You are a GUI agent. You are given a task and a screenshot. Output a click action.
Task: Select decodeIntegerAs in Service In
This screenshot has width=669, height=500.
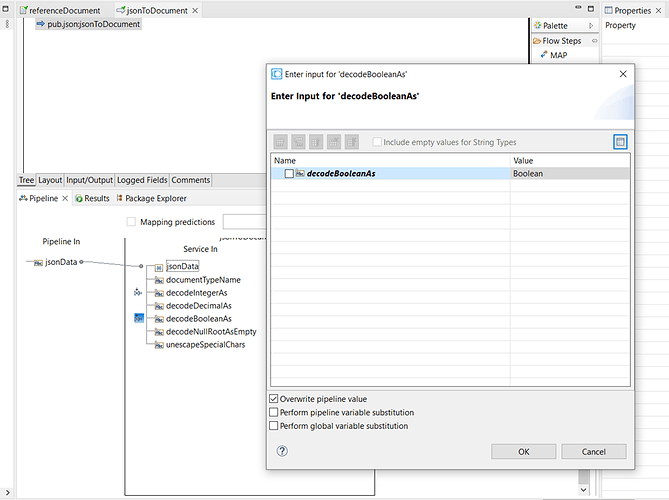[196, 293]
